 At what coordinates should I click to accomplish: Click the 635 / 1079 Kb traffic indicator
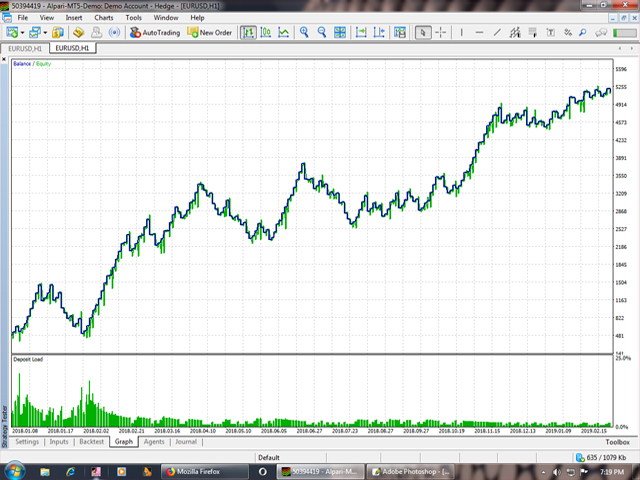pos(601,458)
